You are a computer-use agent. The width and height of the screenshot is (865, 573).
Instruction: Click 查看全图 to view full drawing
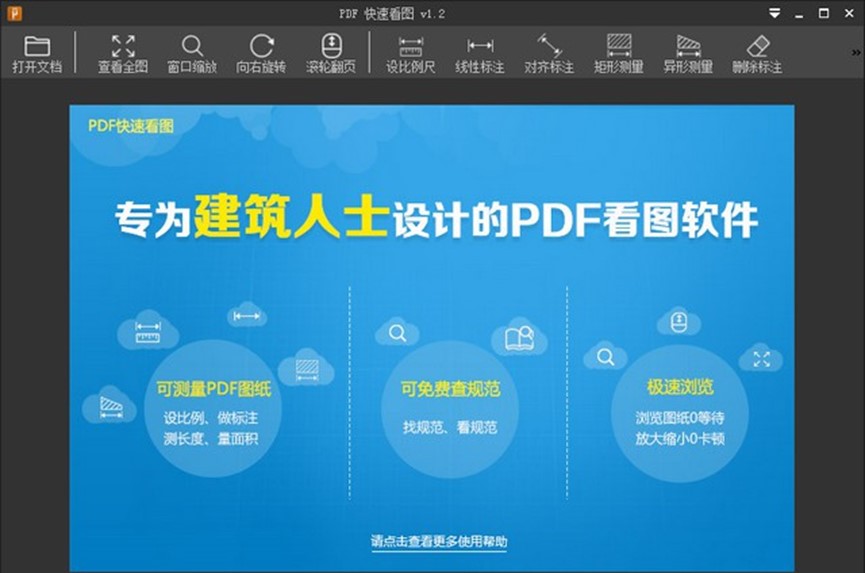click(122, 54)
